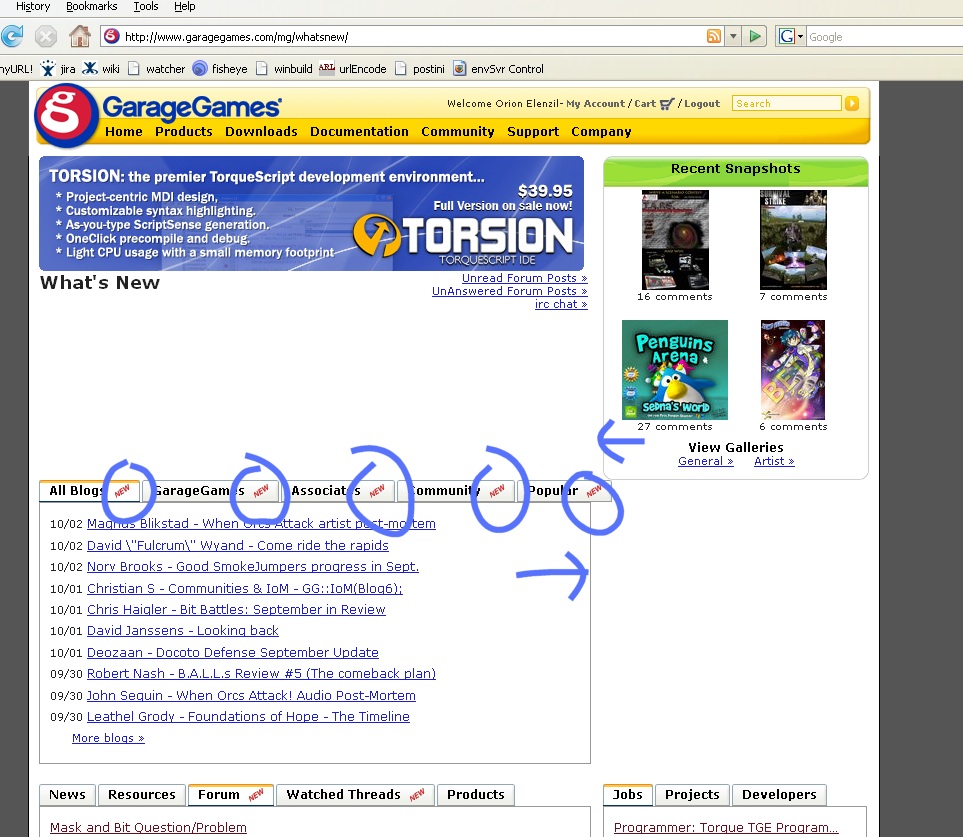Screen dimensions: 963x837
Task: Open the shopping Cart icon link
Action: point(667,103)
